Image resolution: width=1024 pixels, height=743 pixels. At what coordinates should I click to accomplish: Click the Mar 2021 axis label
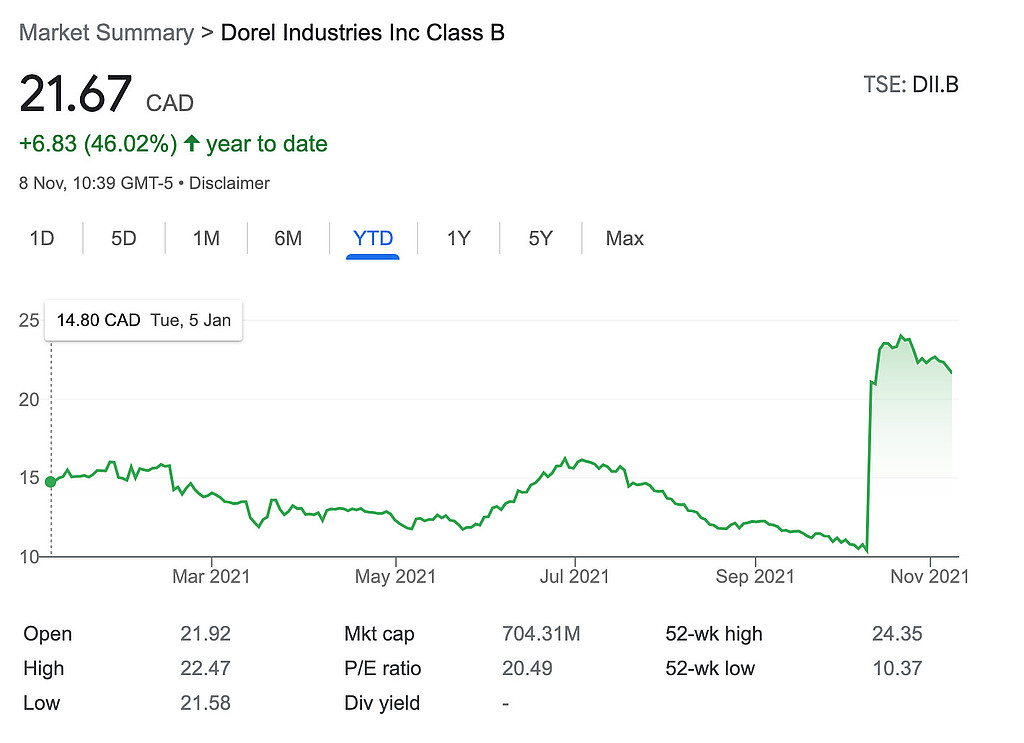coord(211,576)
